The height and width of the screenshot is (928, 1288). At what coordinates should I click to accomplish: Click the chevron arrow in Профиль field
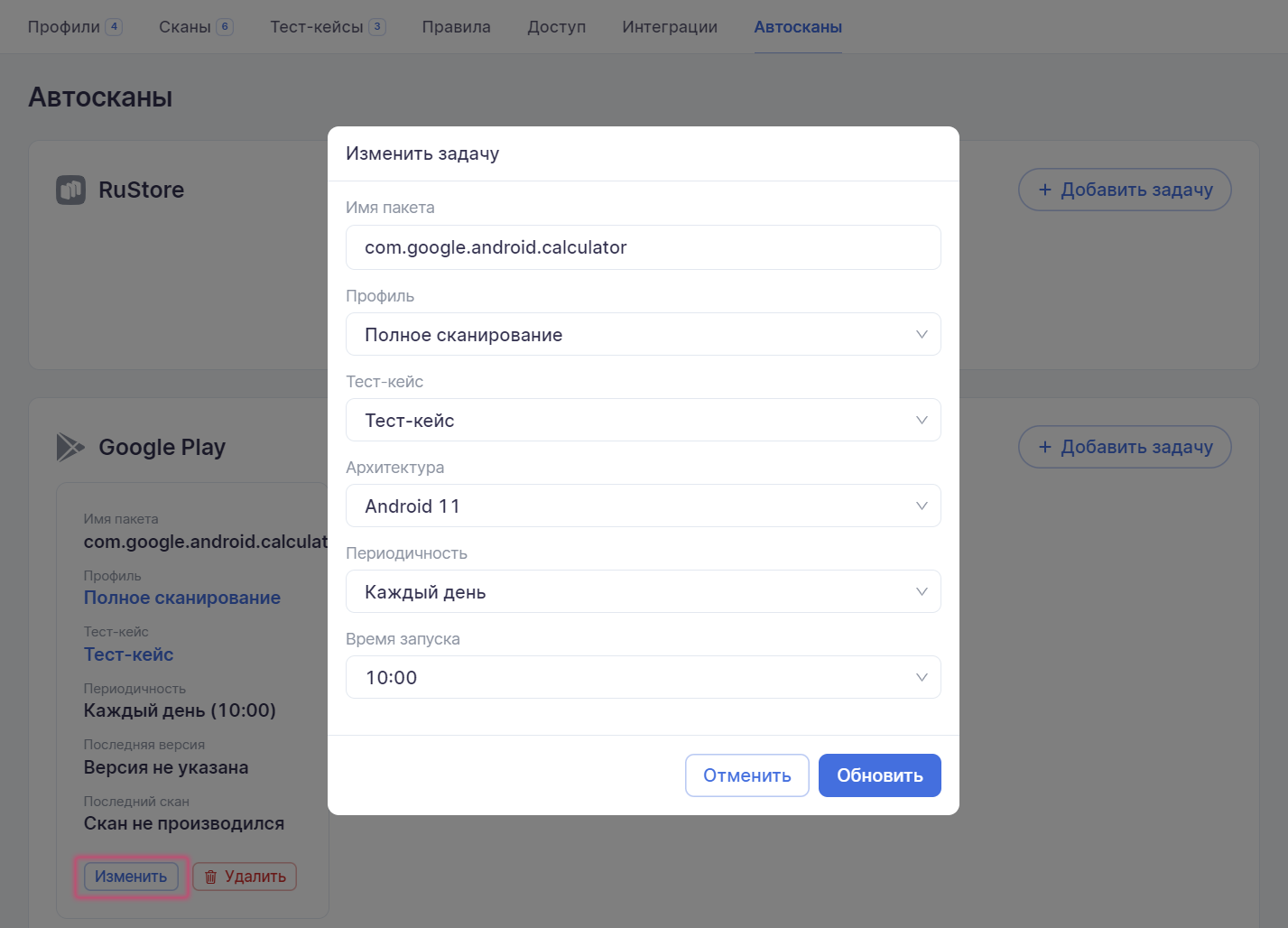922,334
